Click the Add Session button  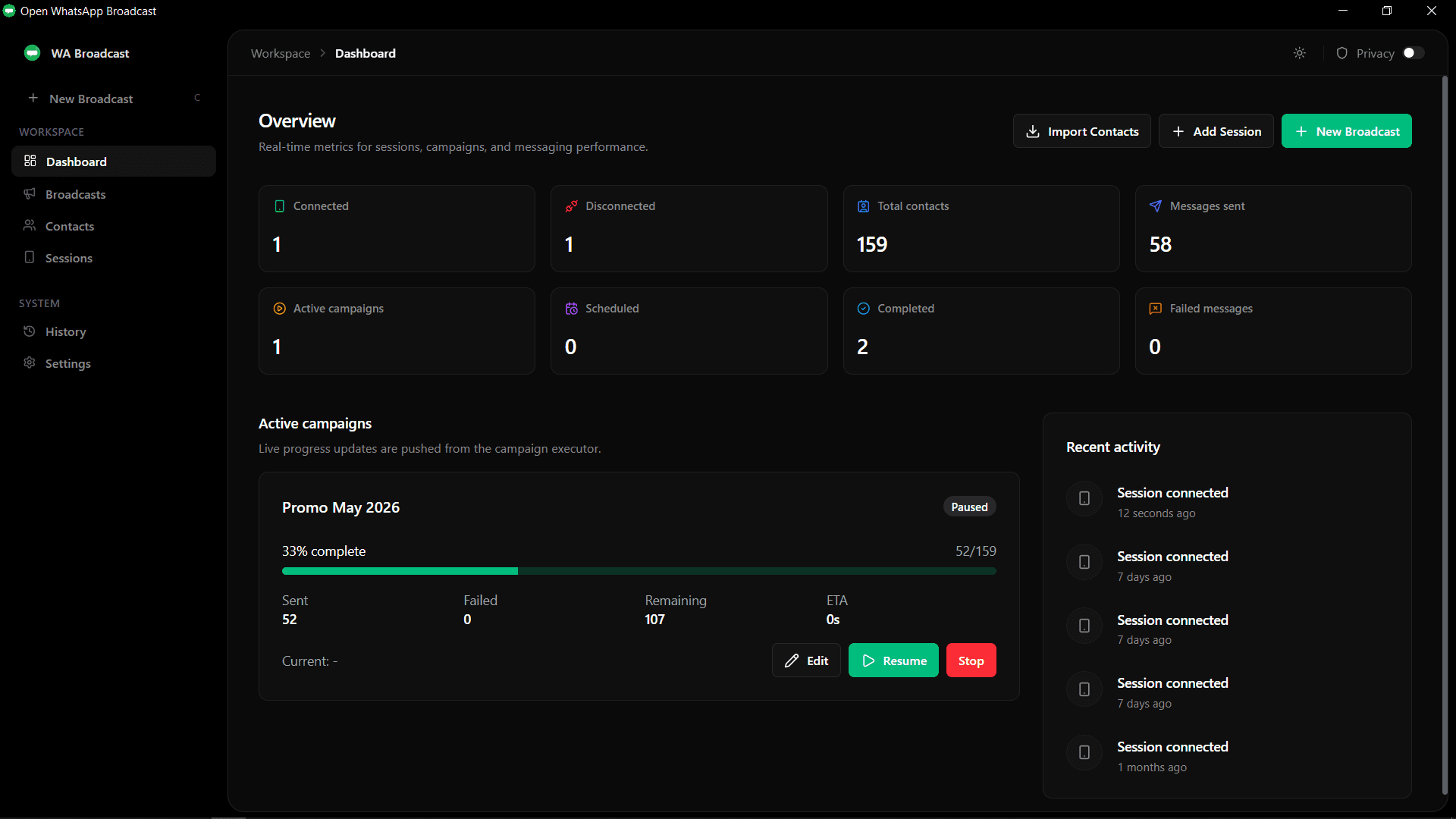(x=1216, y=131)
